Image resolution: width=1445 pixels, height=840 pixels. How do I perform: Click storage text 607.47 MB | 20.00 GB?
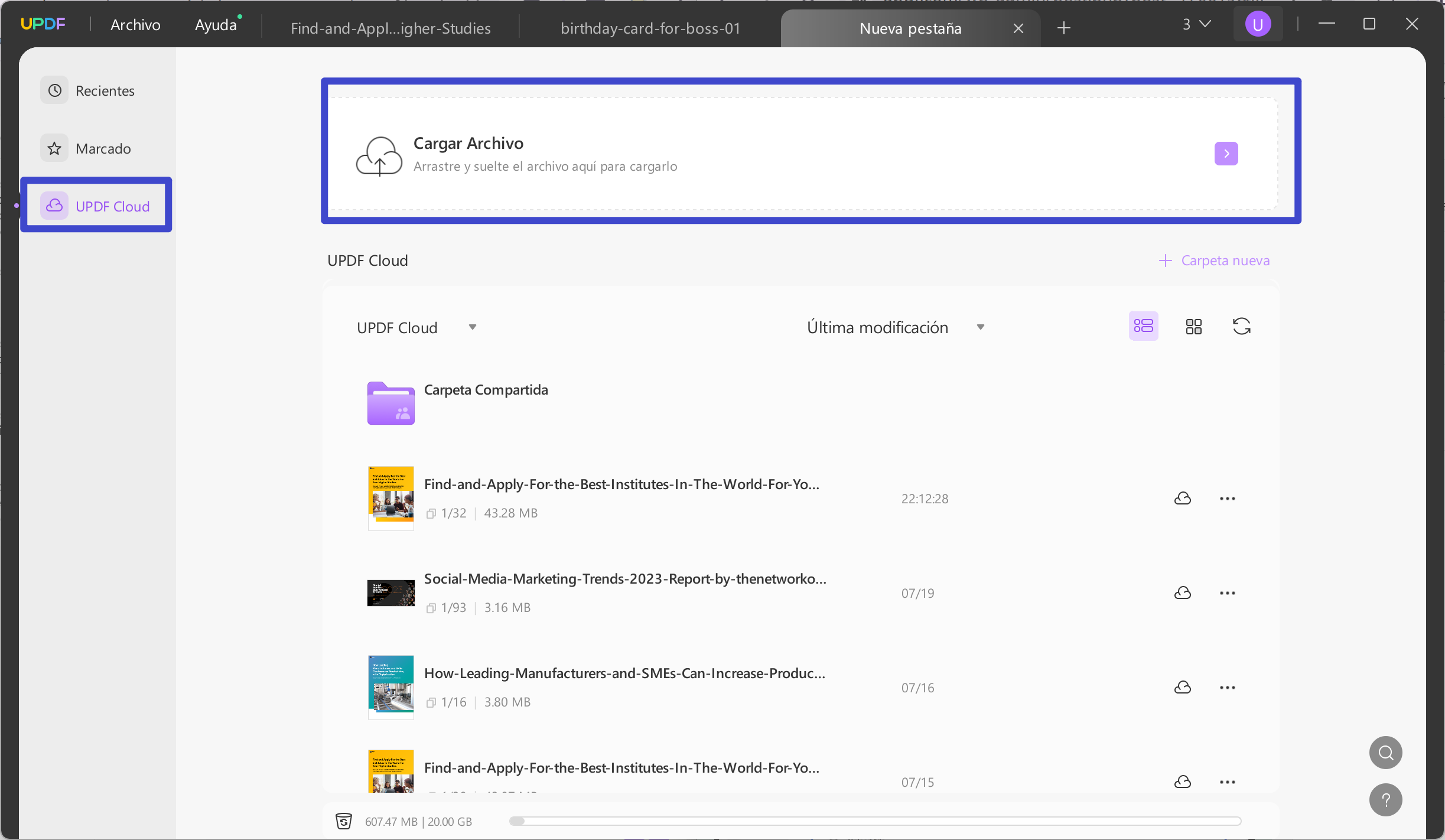click(x=418, y=822)
